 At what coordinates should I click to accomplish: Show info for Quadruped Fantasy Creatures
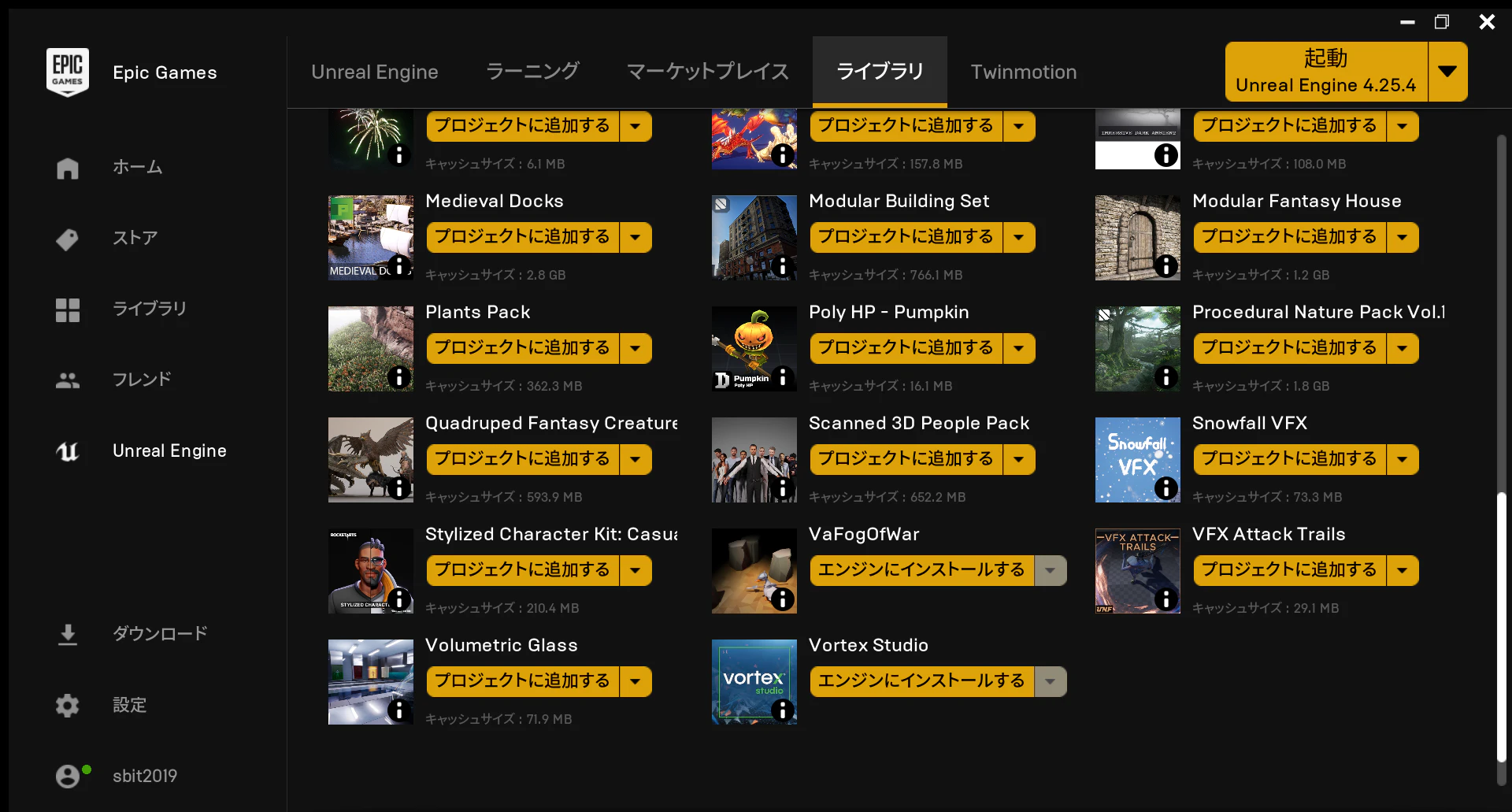click(x=399, y=488)
